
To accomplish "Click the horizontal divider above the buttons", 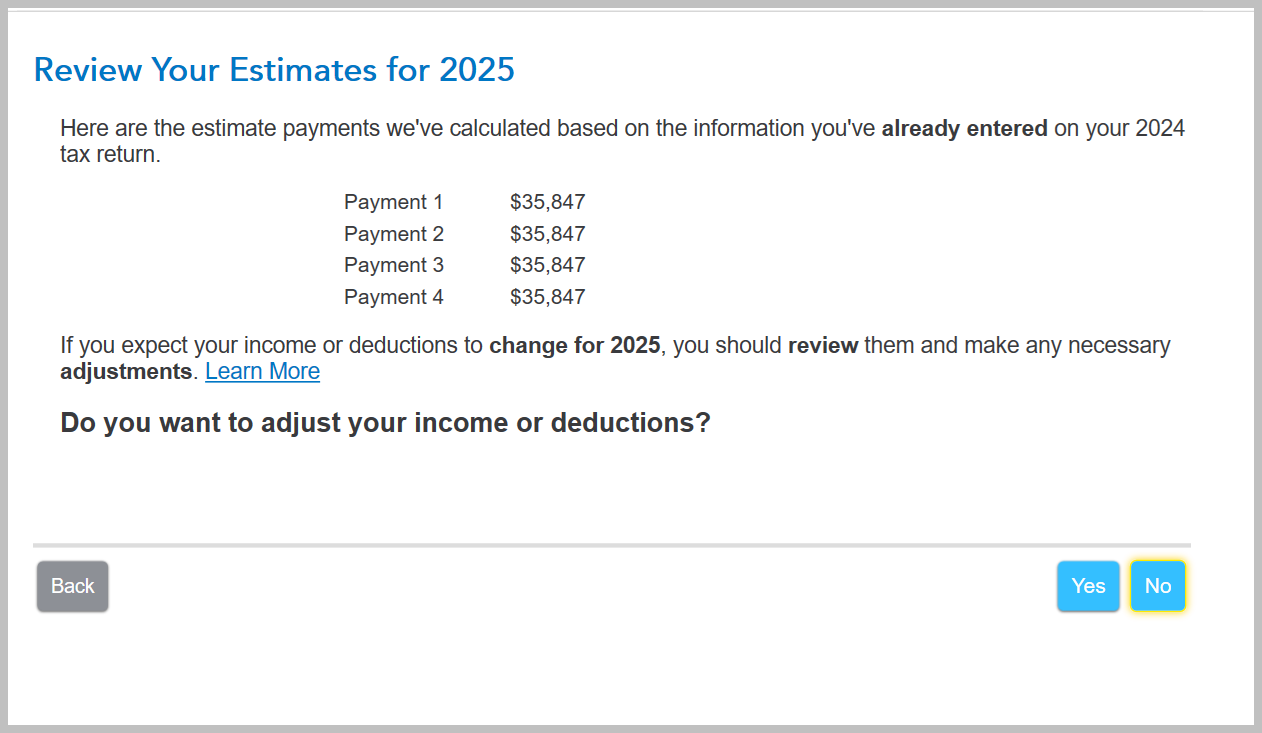I will (611, 545).
